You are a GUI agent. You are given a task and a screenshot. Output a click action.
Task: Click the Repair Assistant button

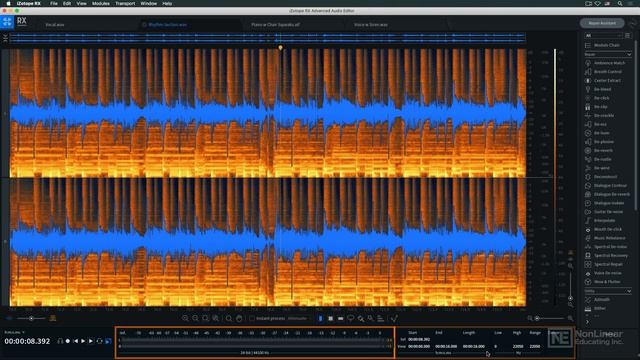coord(602,23)
